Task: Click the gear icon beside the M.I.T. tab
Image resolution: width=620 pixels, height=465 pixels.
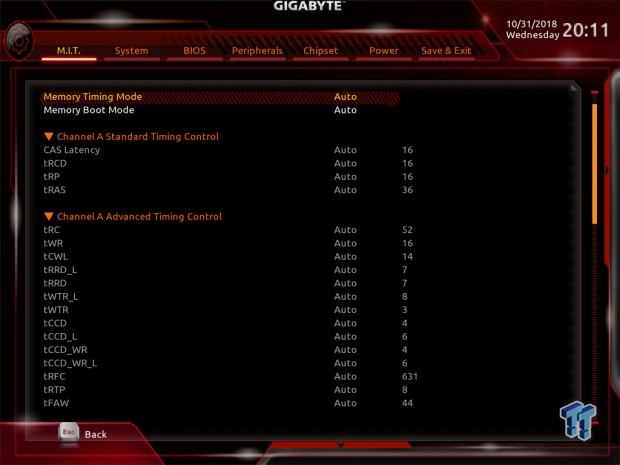Action: (19, 42)
